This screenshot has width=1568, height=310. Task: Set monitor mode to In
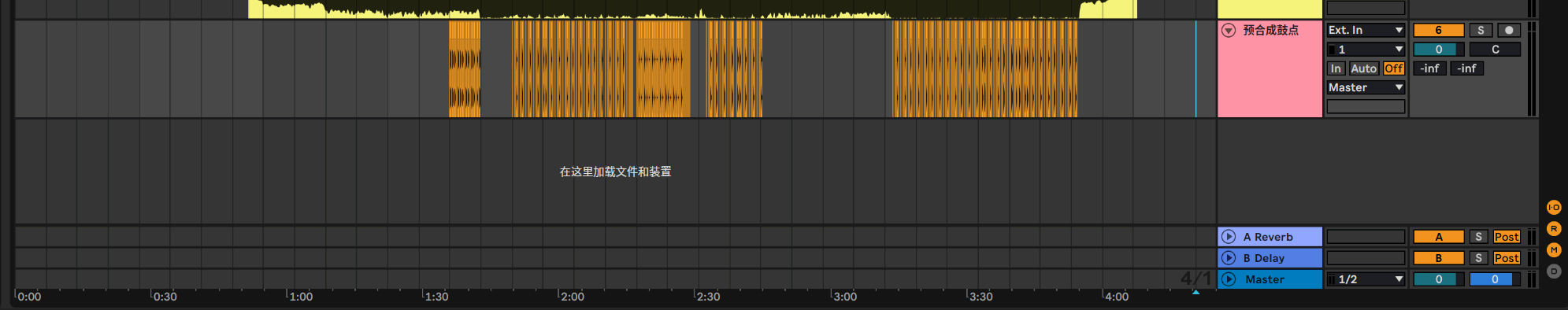(1336, 68)
